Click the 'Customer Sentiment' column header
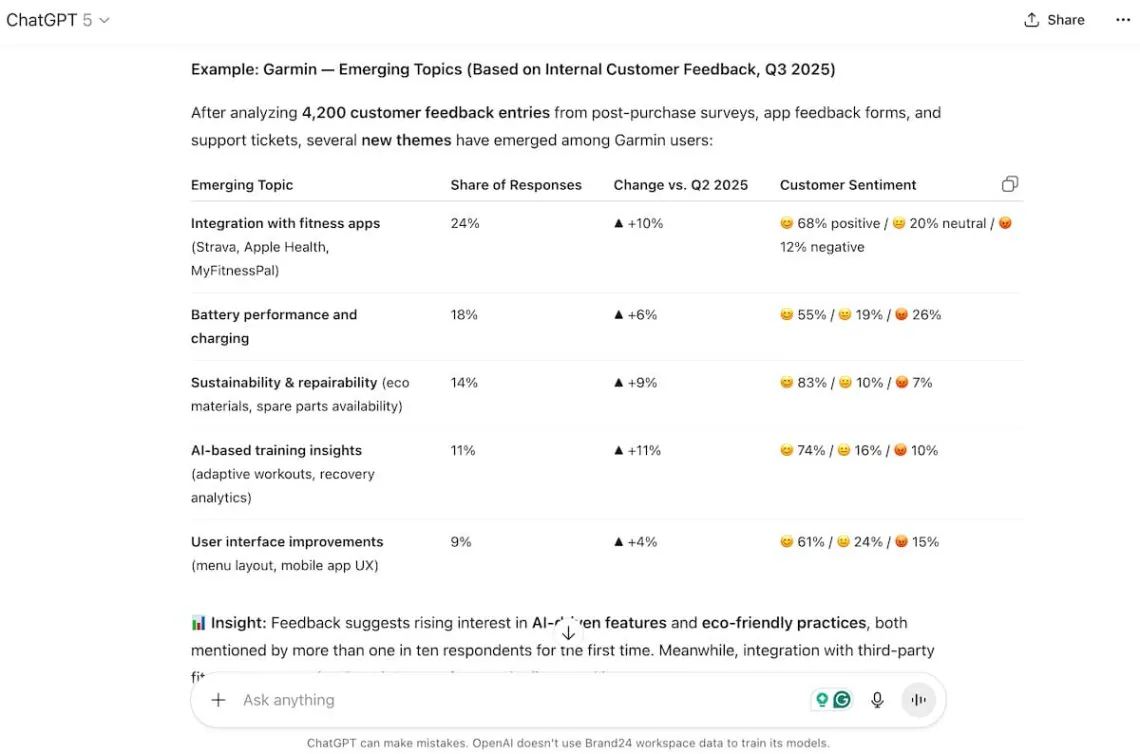Screen dimensions: 1140x754 pos(848,185)
